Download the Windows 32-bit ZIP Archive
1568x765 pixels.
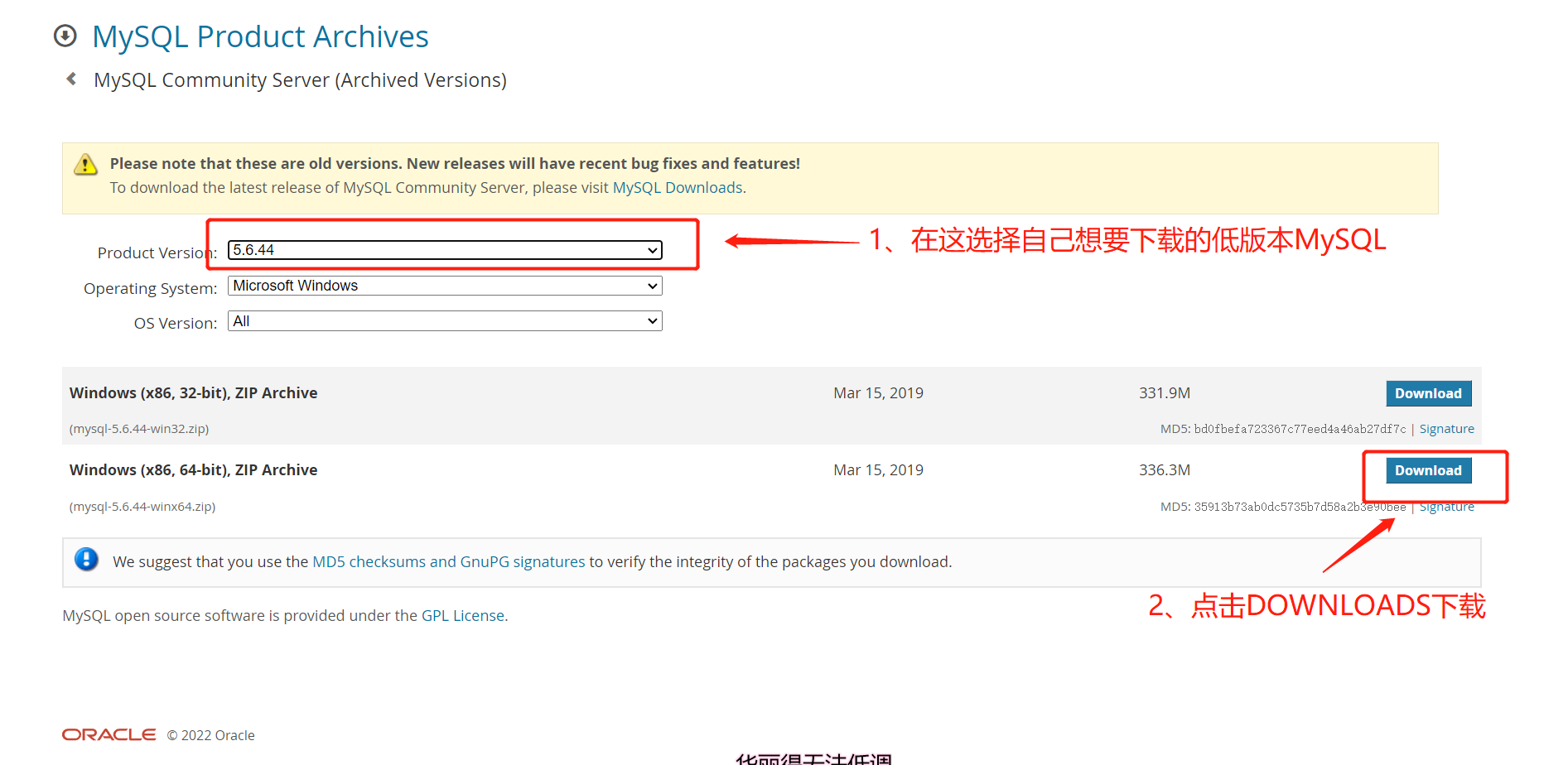click(x=1429, y=393)
